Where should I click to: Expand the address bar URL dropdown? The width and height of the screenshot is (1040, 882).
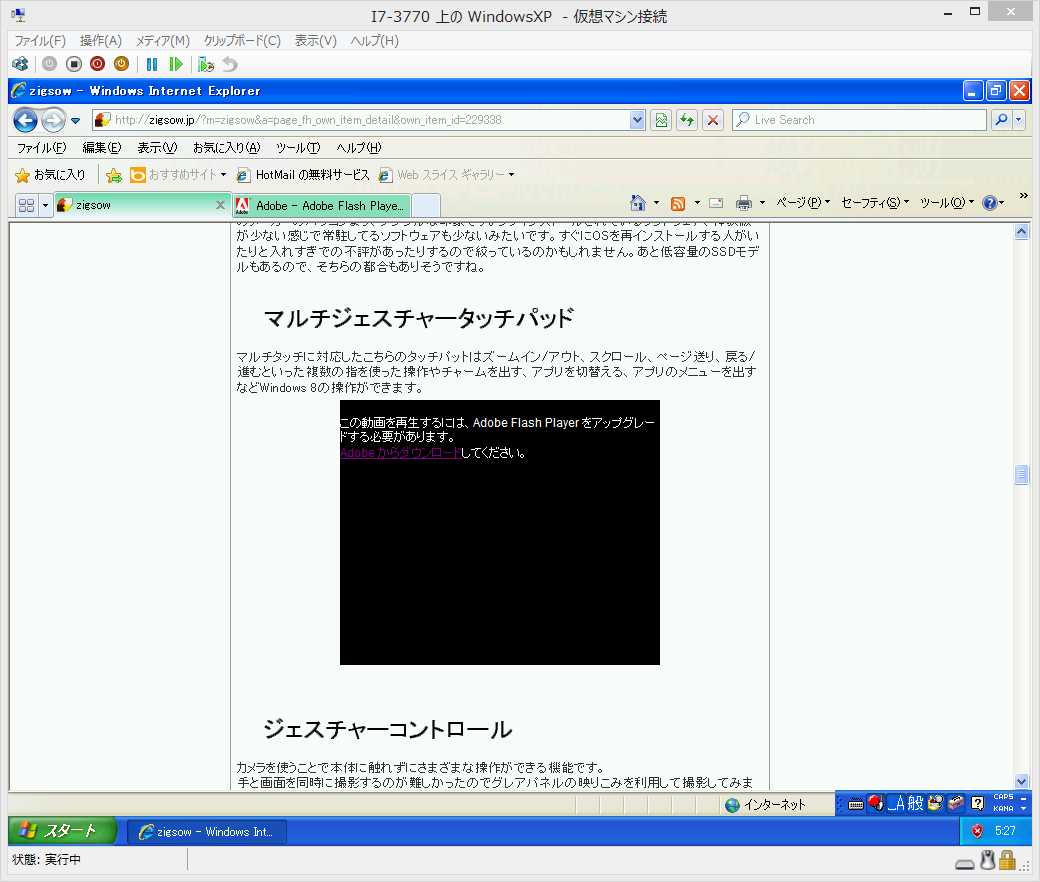637,120
